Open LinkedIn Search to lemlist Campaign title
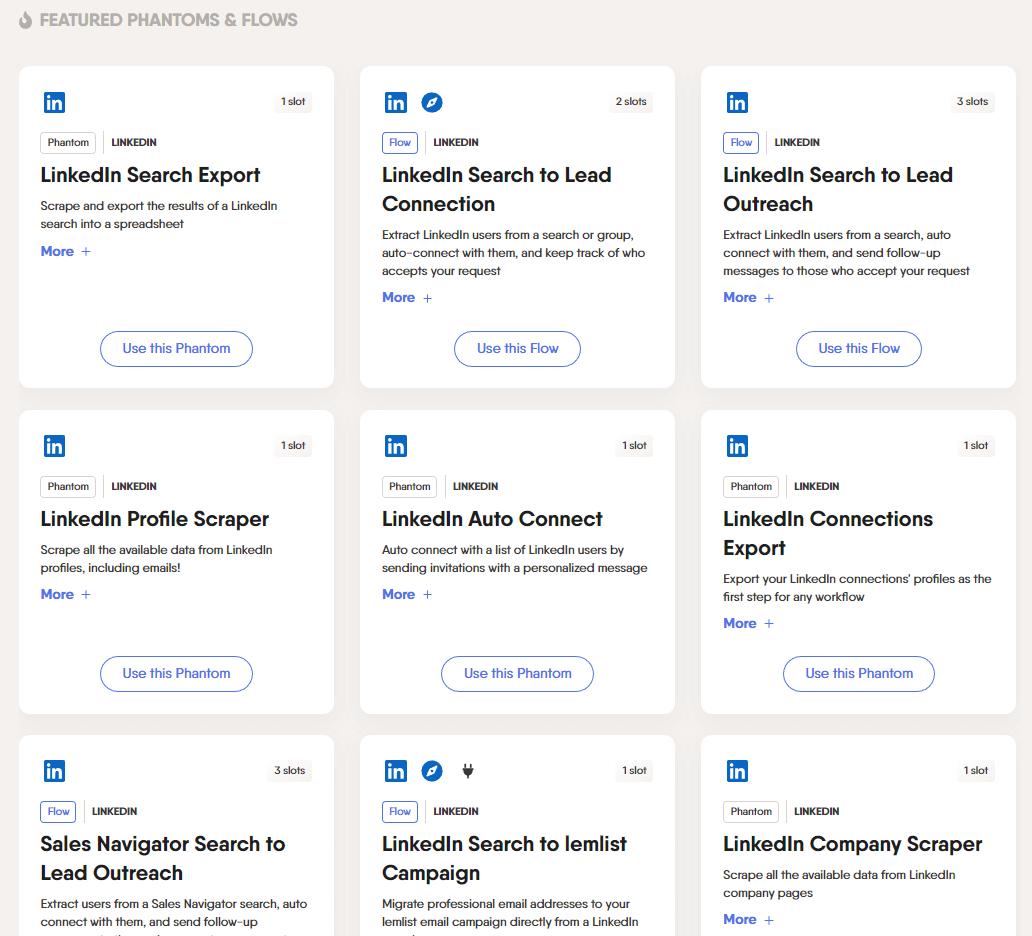 504,859
